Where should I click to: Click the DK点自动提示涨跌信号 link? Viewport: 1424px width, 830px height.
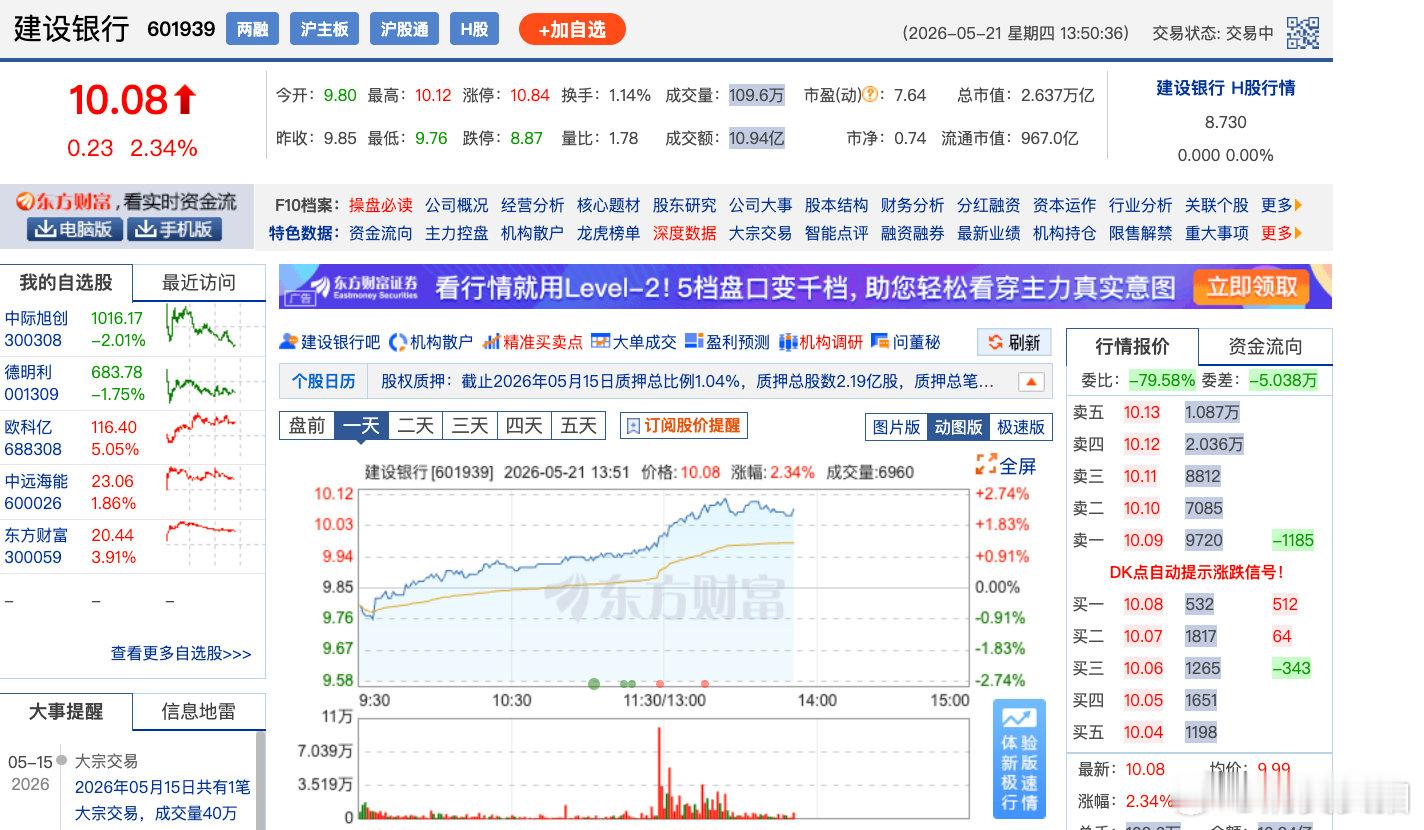coord(1196,572)
